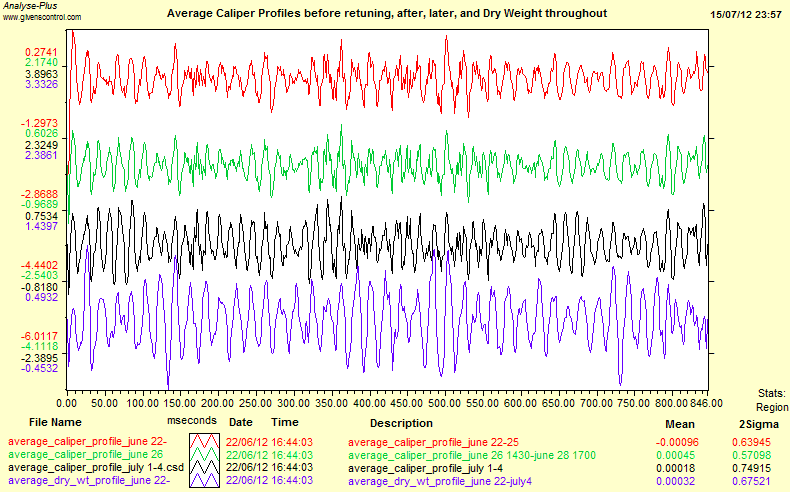790x492 pixels.
Task: Click the 2Sigma value 0.57098
Action: click(x=751, y=456)
